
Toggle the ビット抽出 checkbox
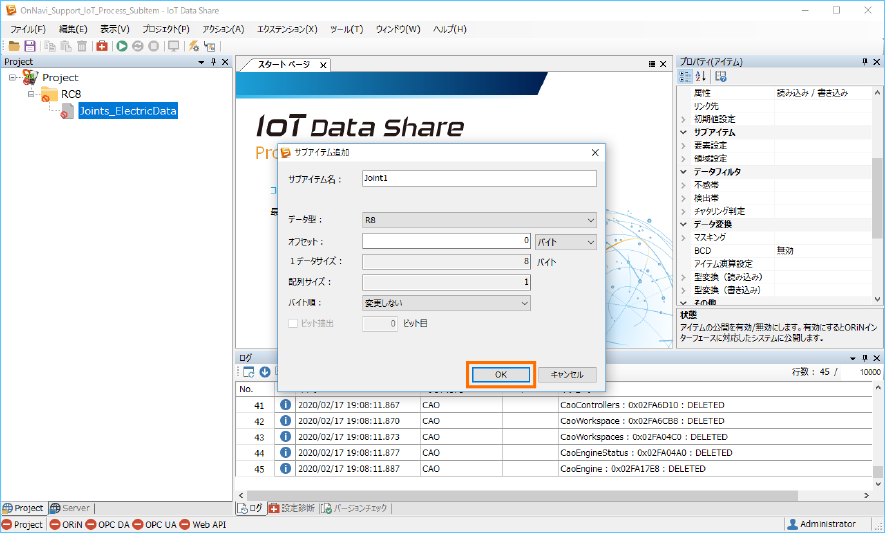[293, 324]
